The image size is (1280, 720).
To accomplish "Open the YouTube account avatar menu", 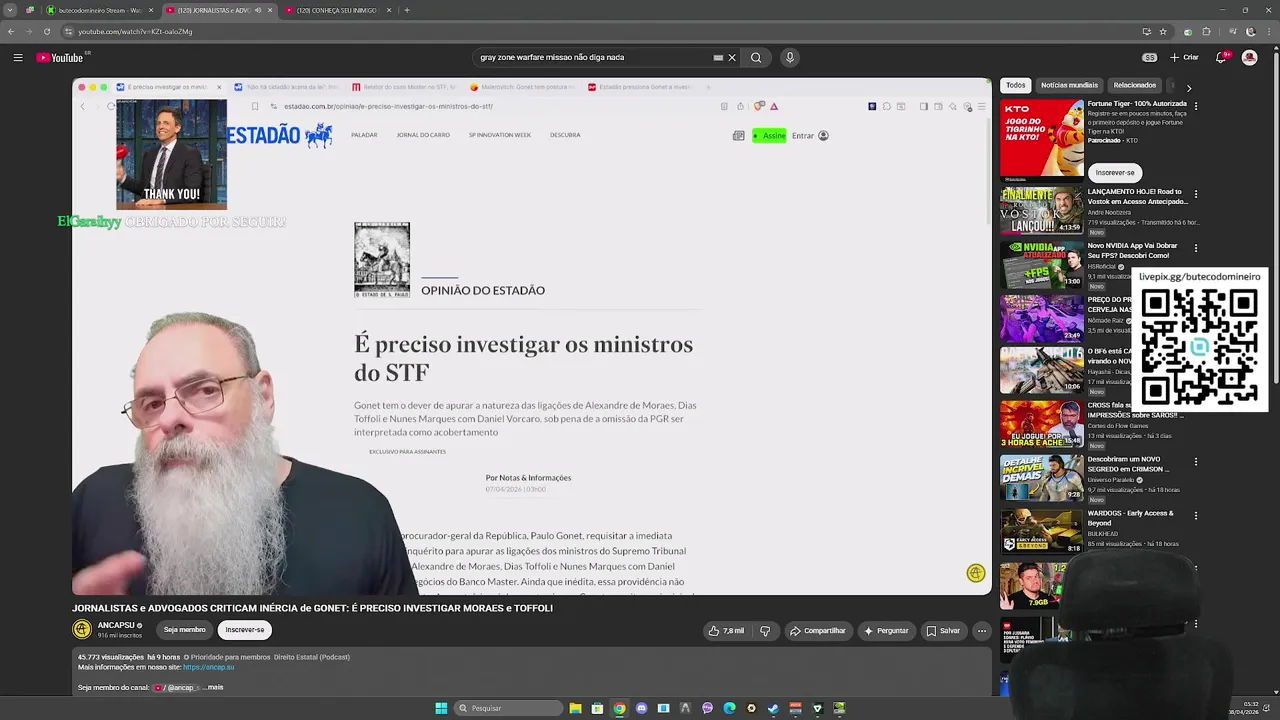I will point(1250,58).
